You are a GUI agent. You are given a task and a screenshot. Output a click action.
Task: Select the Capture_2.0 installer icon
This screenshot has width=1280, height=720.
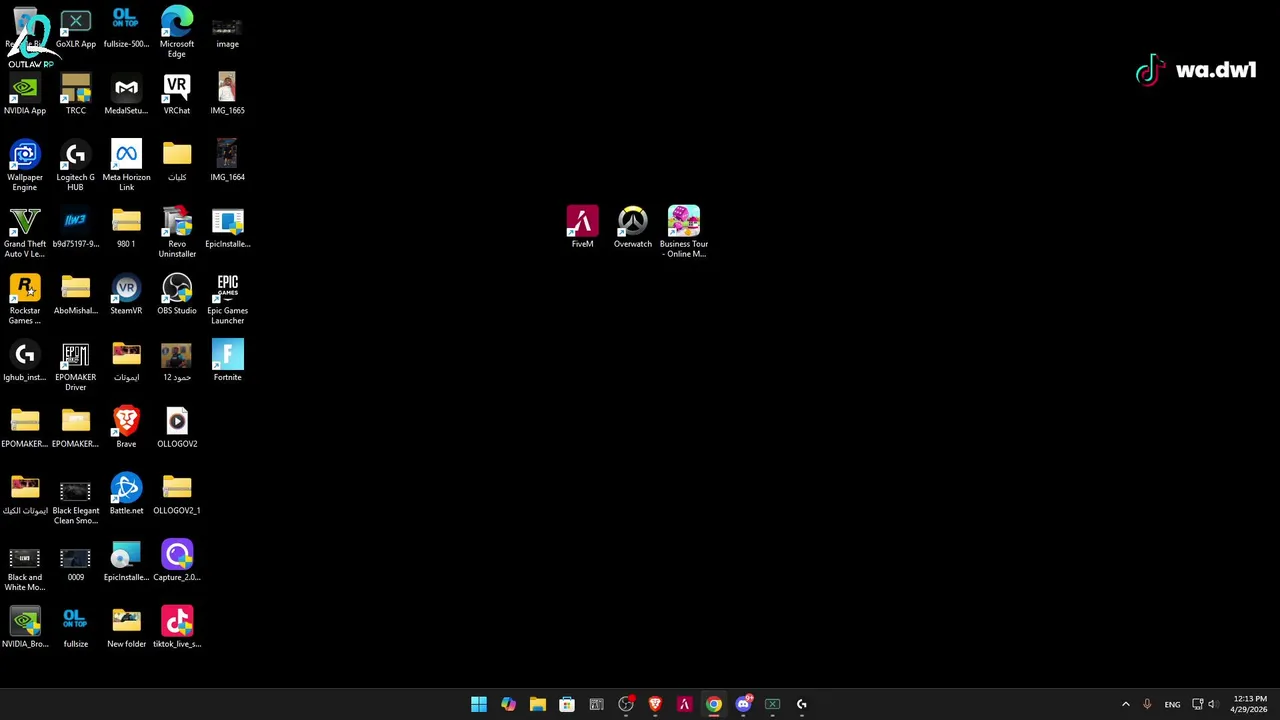(177, 562)
